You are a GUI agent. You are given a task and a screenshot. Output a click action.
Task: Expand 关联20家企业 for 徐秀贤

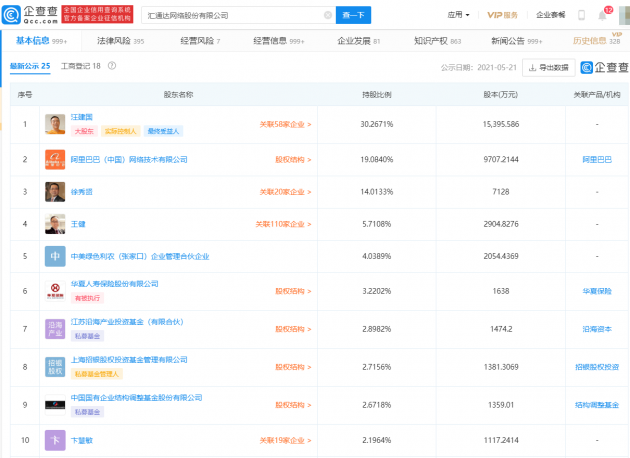coord(285,192)
